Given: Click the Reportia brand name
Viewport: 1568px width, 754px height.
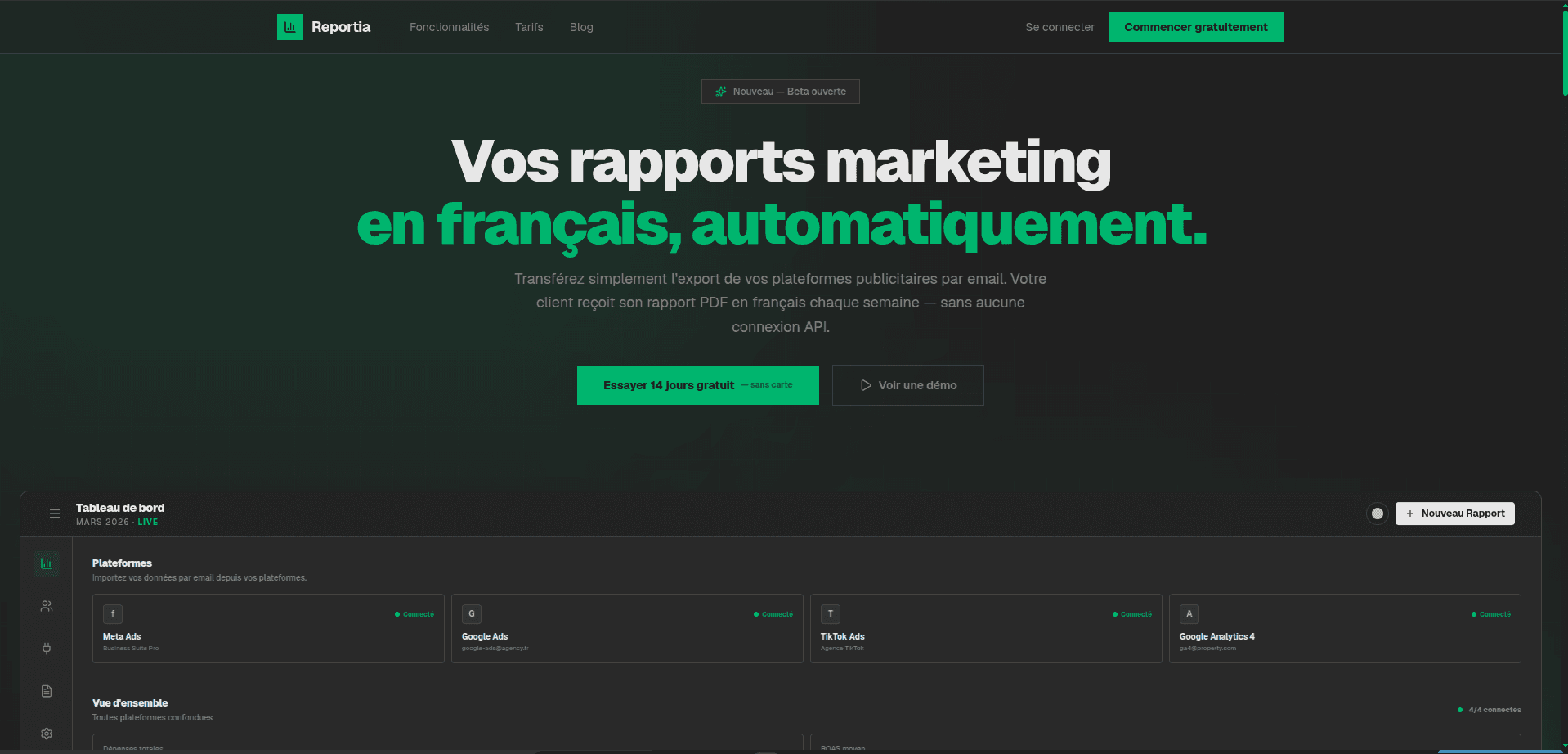Looking at the screenshot, I should (341, 27).
